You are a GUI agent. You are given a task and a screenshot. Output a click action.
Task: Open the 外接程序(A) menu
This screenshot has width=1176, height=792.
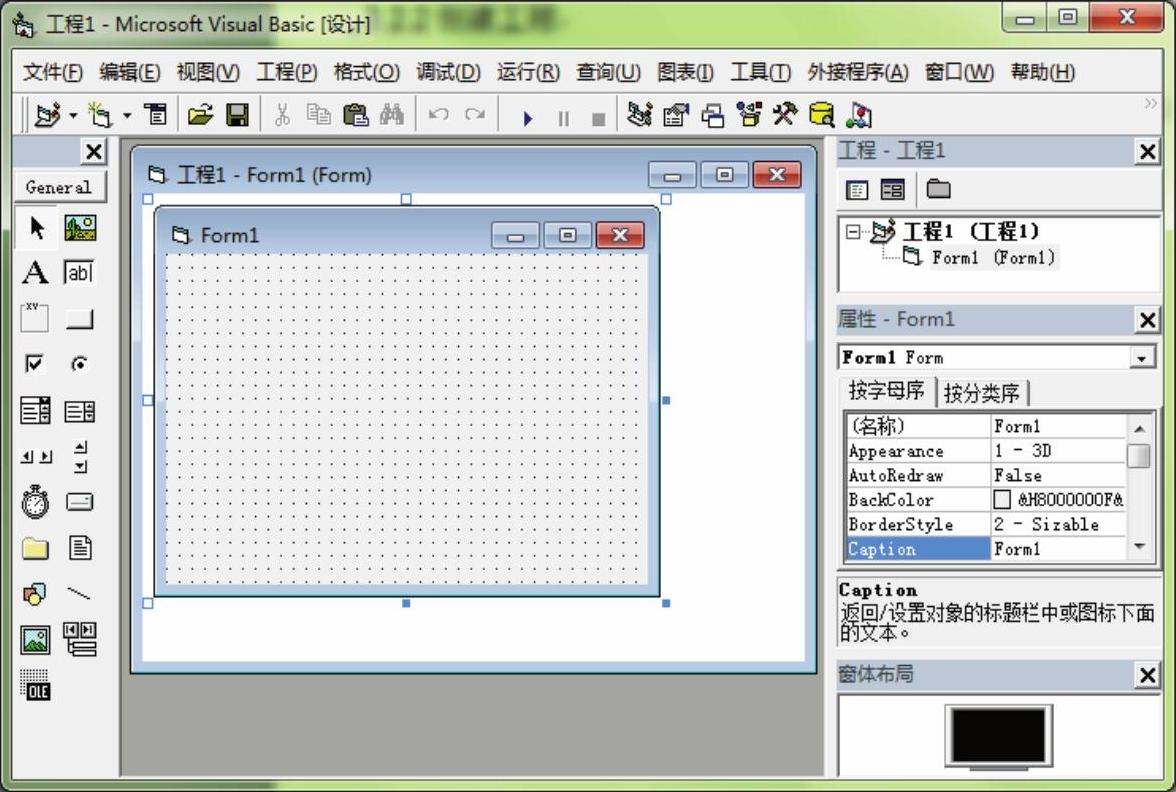pyautogui.click(x=857, y=72)
